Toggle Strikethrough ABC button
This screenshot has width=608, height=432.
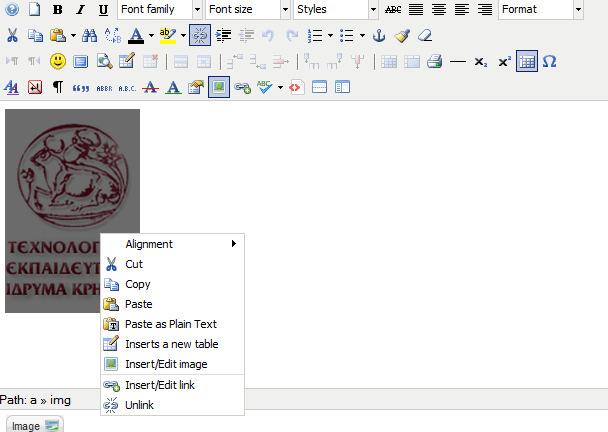pos(393,9)
